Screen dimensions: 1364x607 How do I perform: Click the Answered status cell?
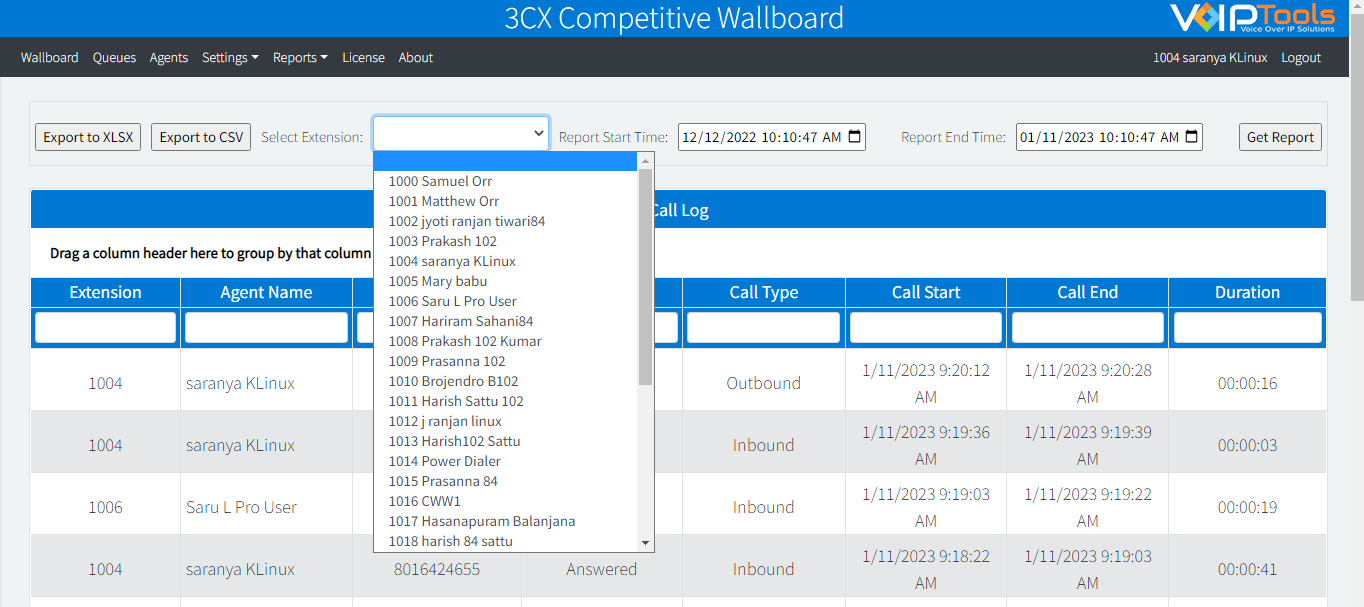tap(602, 569)
